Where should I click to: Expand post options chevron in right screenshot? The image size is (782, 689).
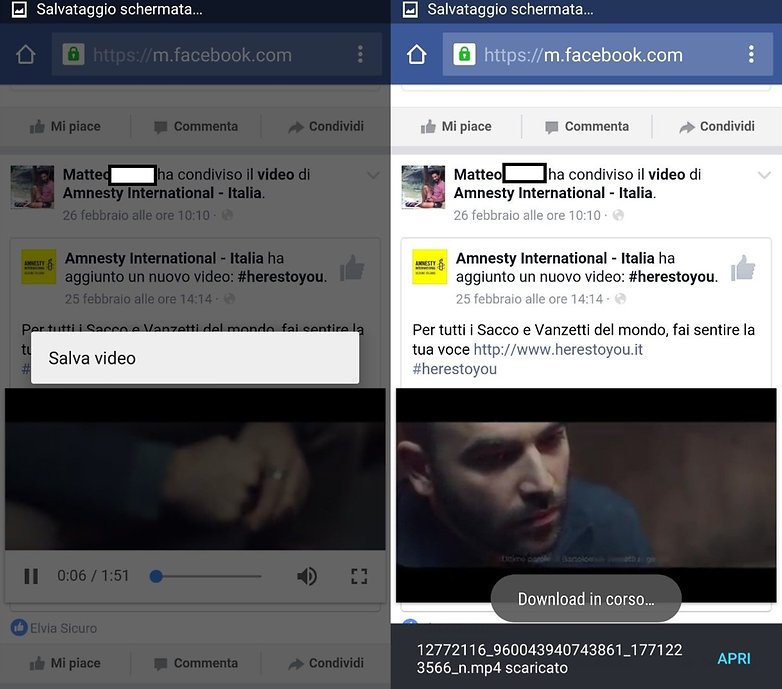764,175
